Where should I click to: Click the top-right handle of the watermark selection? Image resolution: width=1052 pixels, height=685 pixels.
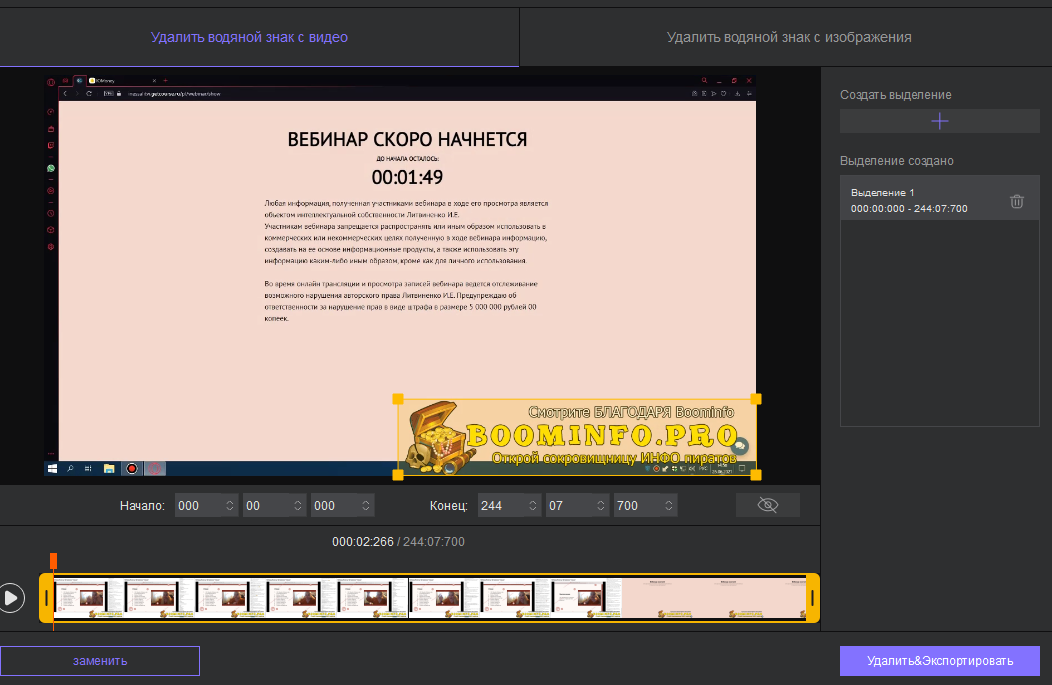coord(755,399)
